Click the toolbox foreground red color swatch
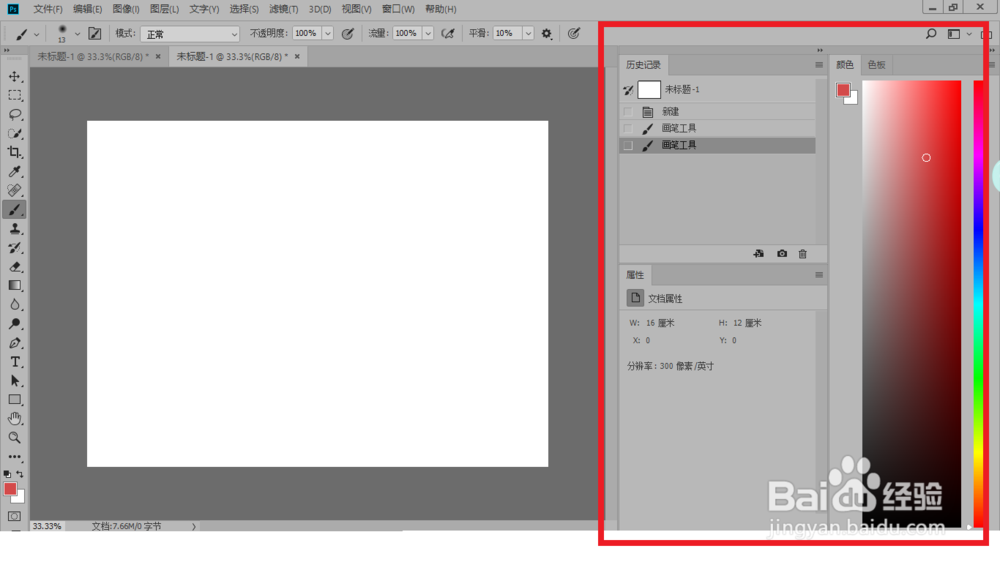Viewport: 1000px width, 562px height. [10, 489]
